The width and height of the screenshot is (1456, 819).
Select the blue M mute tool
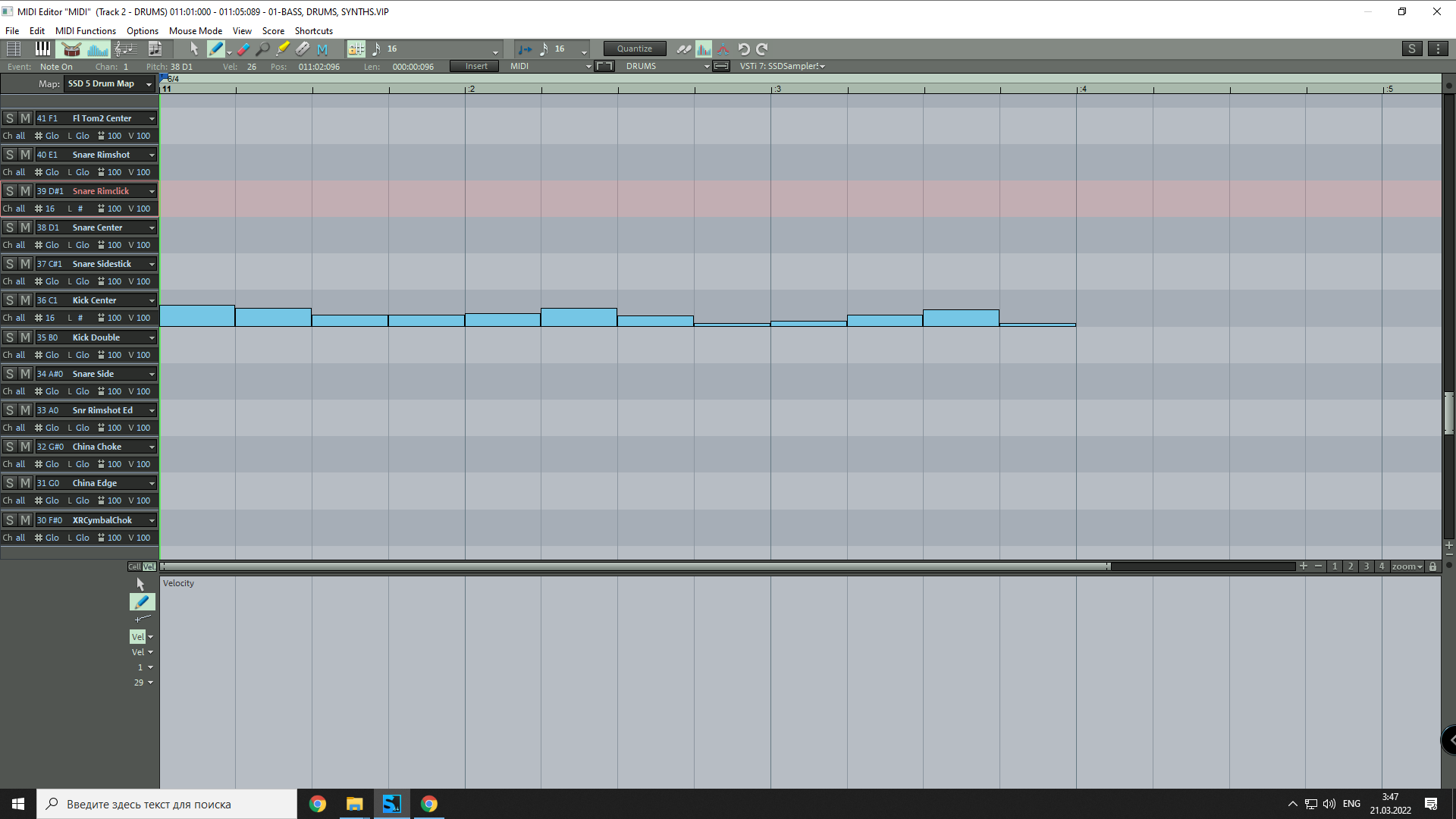click(x=322, y=49)
